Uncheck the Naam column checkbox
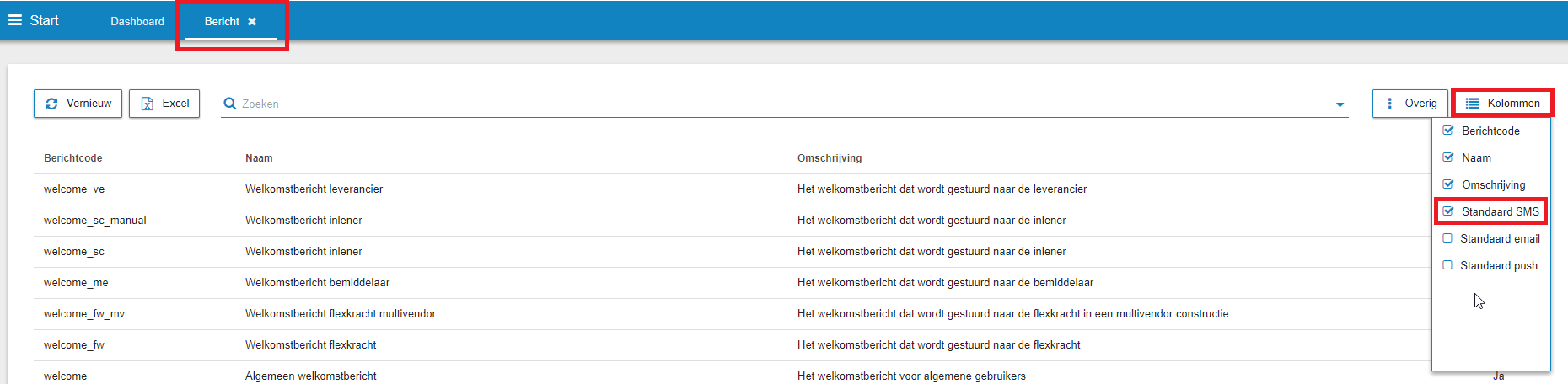1568x384 pixels. [1448, 157]
